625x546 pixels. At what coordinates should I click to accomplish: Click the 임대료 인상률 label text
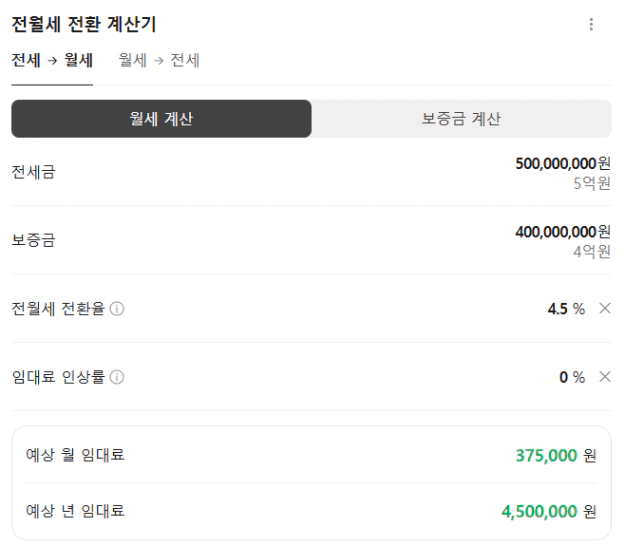(x=58, y=377)
